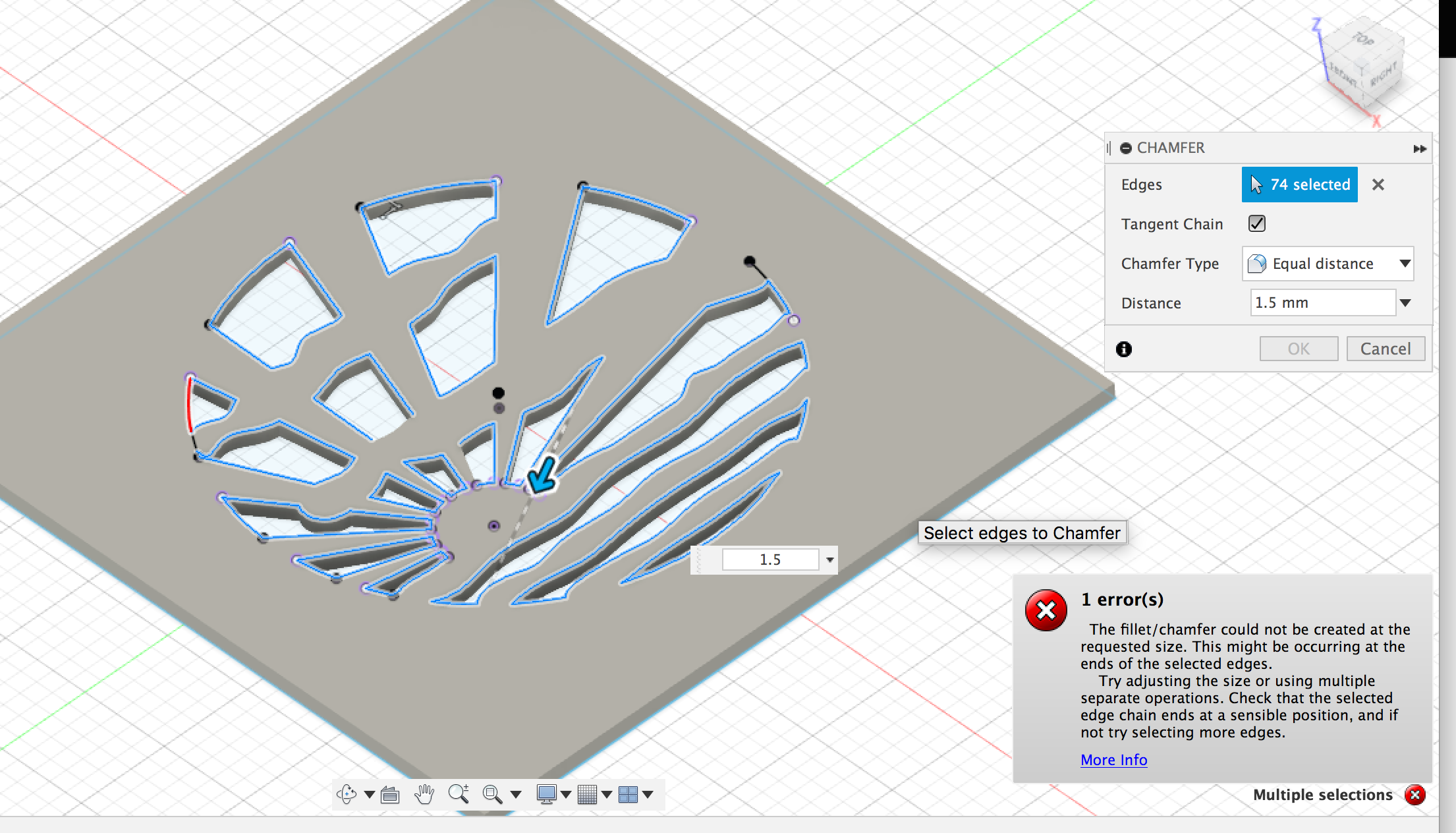Expand the Distance value dropdown
The width and height of the screenshot is (1456, 833).
point(1406,302)
